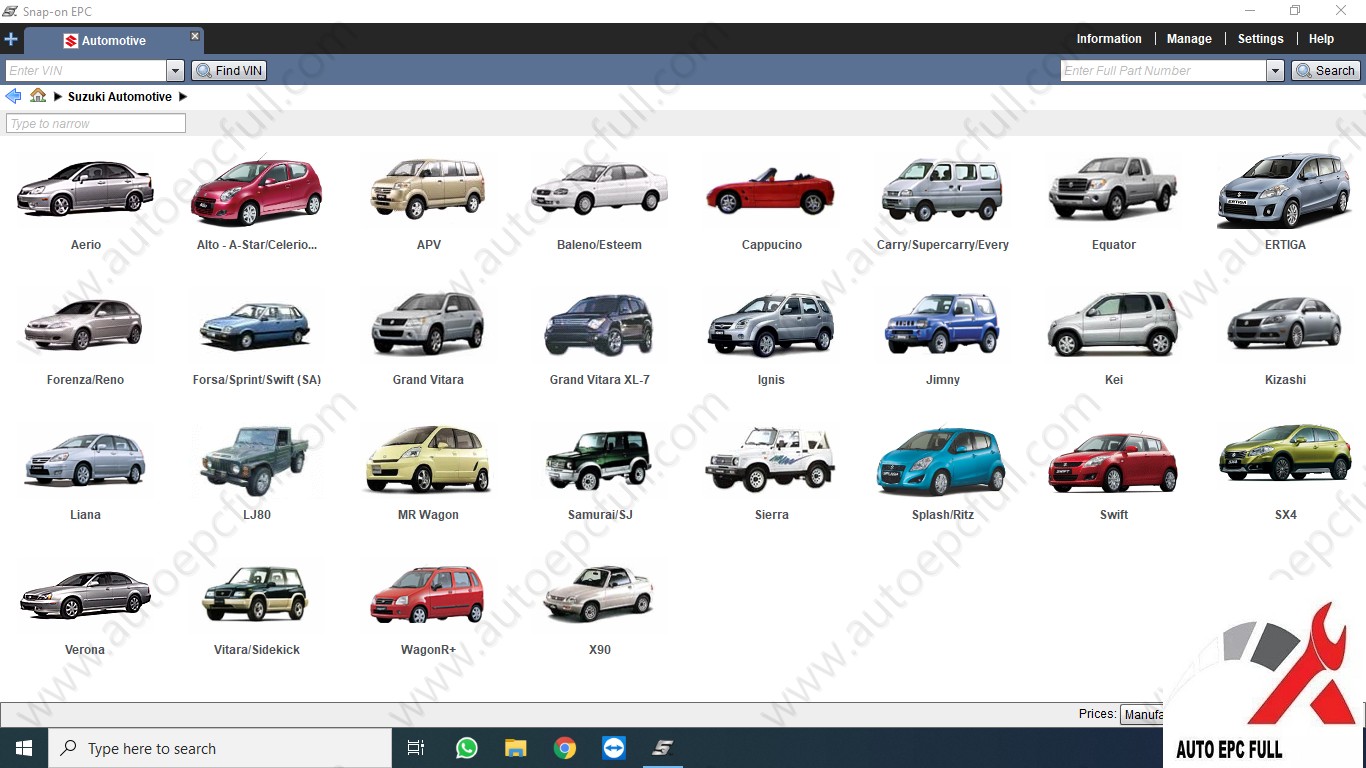1366x768 pixels.
Task: Open the red WagonR+ image
Action: tap(428, 594)
